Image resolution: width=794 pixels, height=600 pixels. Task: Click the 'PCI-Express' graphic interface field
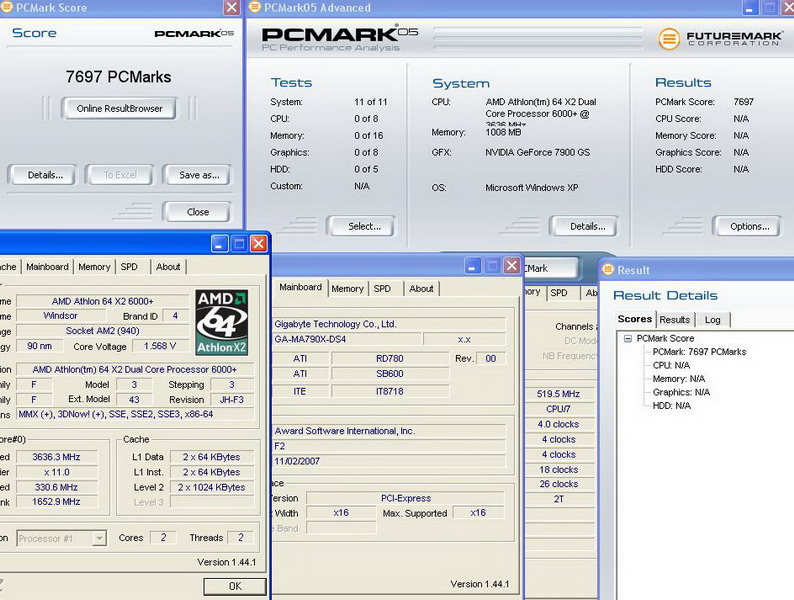(x=406, y=498)
